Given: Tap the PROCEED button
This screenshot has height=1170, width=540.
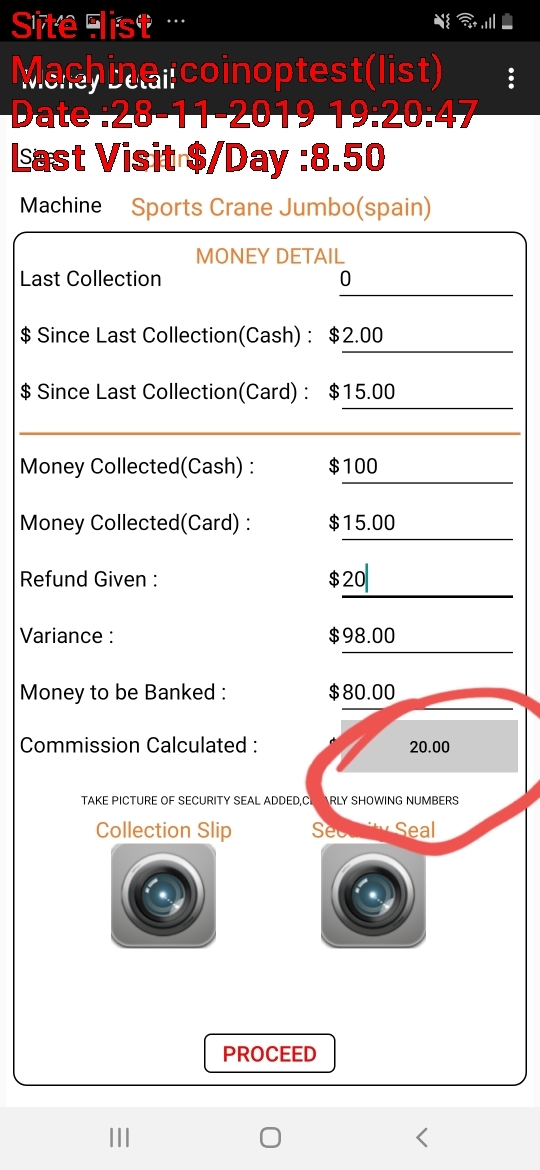Looking at the screenshot, I should coord(269,1054).
